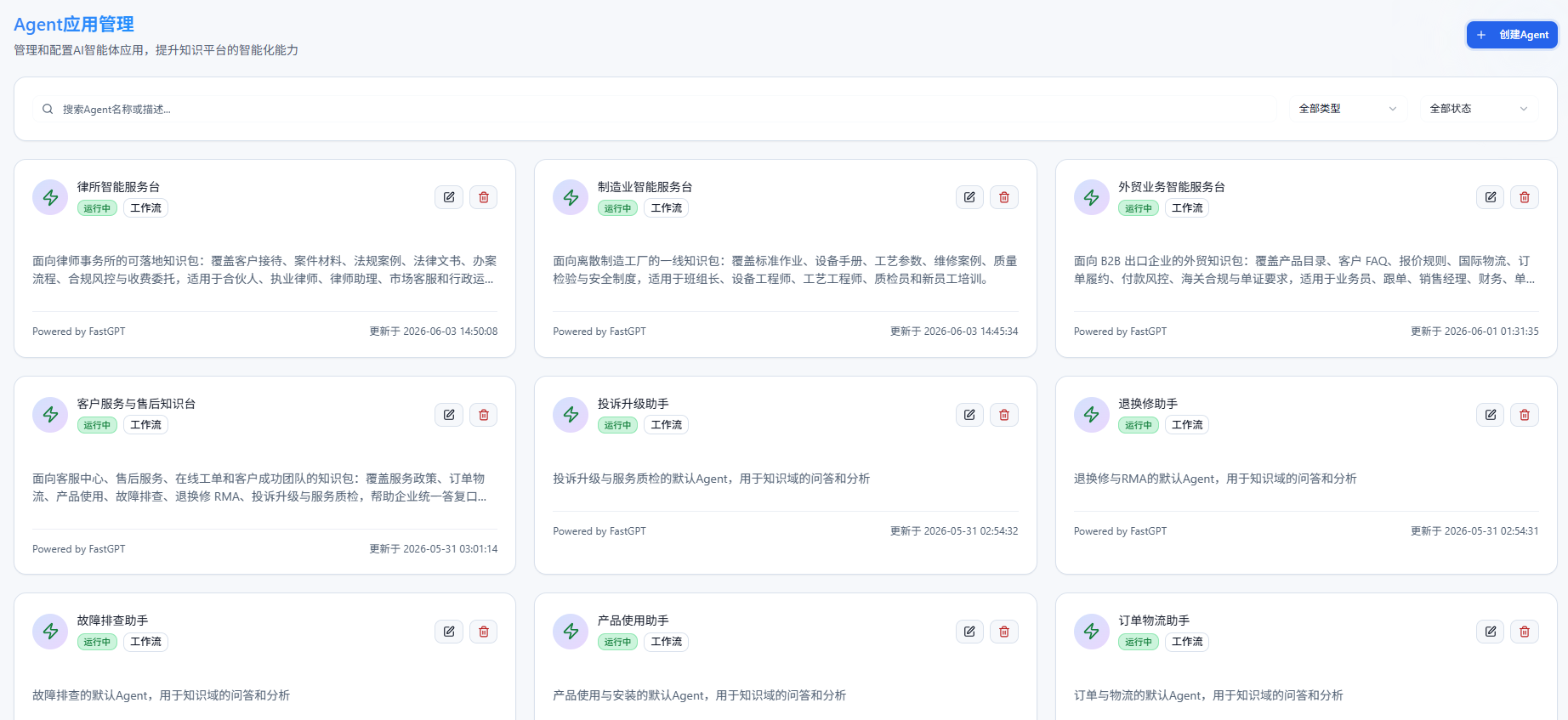This screenshot has width=1568, height=720.
Task: Edit the 外贸业务智能服务台 agent
Action: [1491, 197]
